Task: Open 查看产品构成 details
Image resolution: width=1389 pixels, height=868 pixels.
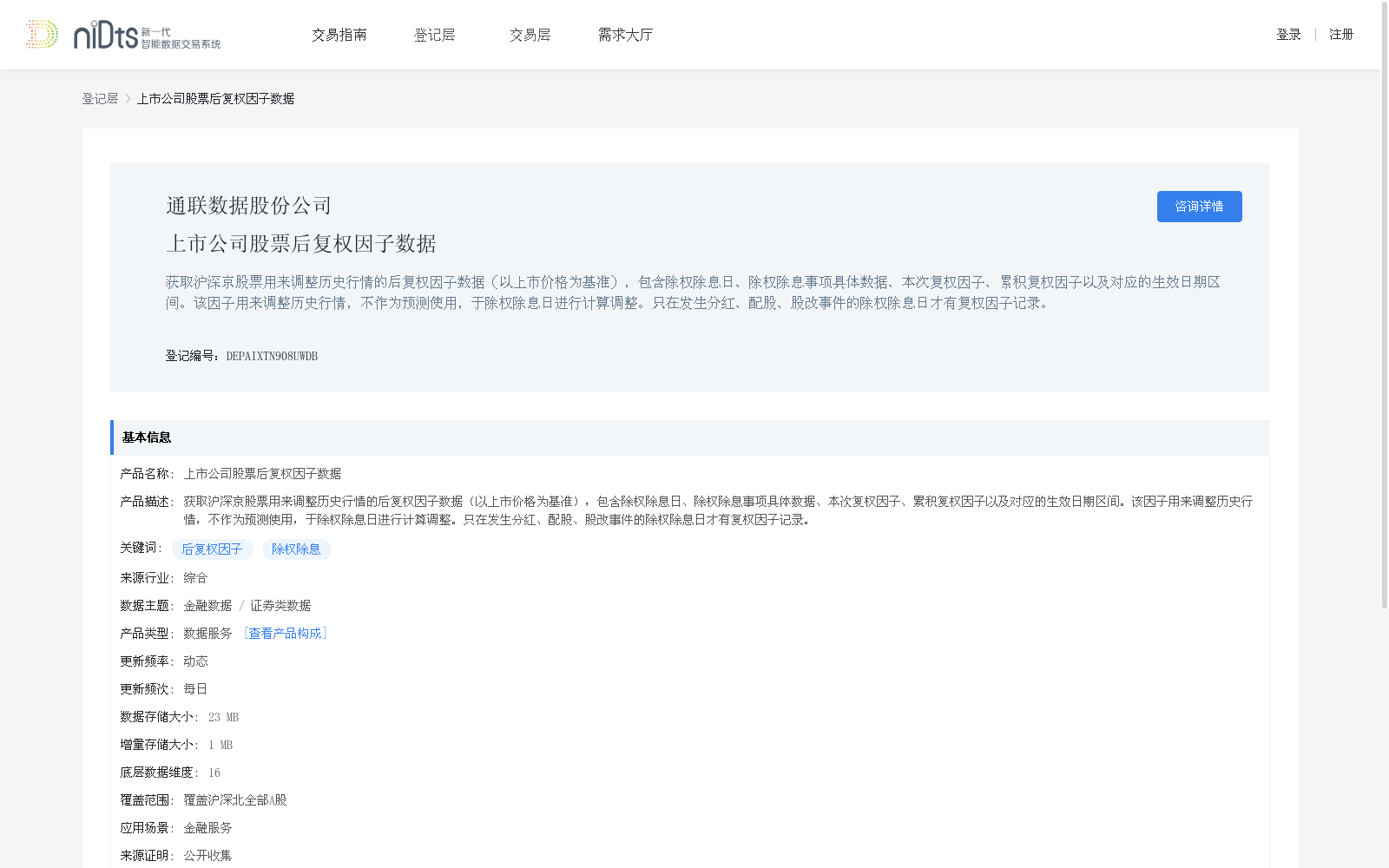Action: click(285, 633)
